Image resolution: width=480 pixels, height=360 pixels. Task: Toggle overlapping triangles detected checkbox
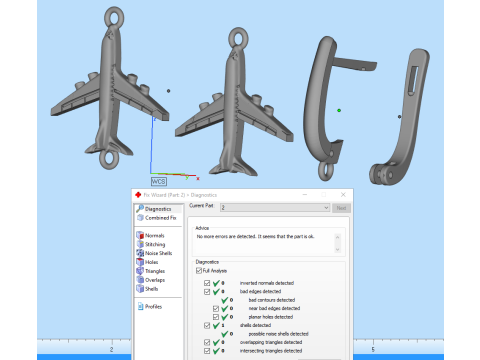[207, 342]
